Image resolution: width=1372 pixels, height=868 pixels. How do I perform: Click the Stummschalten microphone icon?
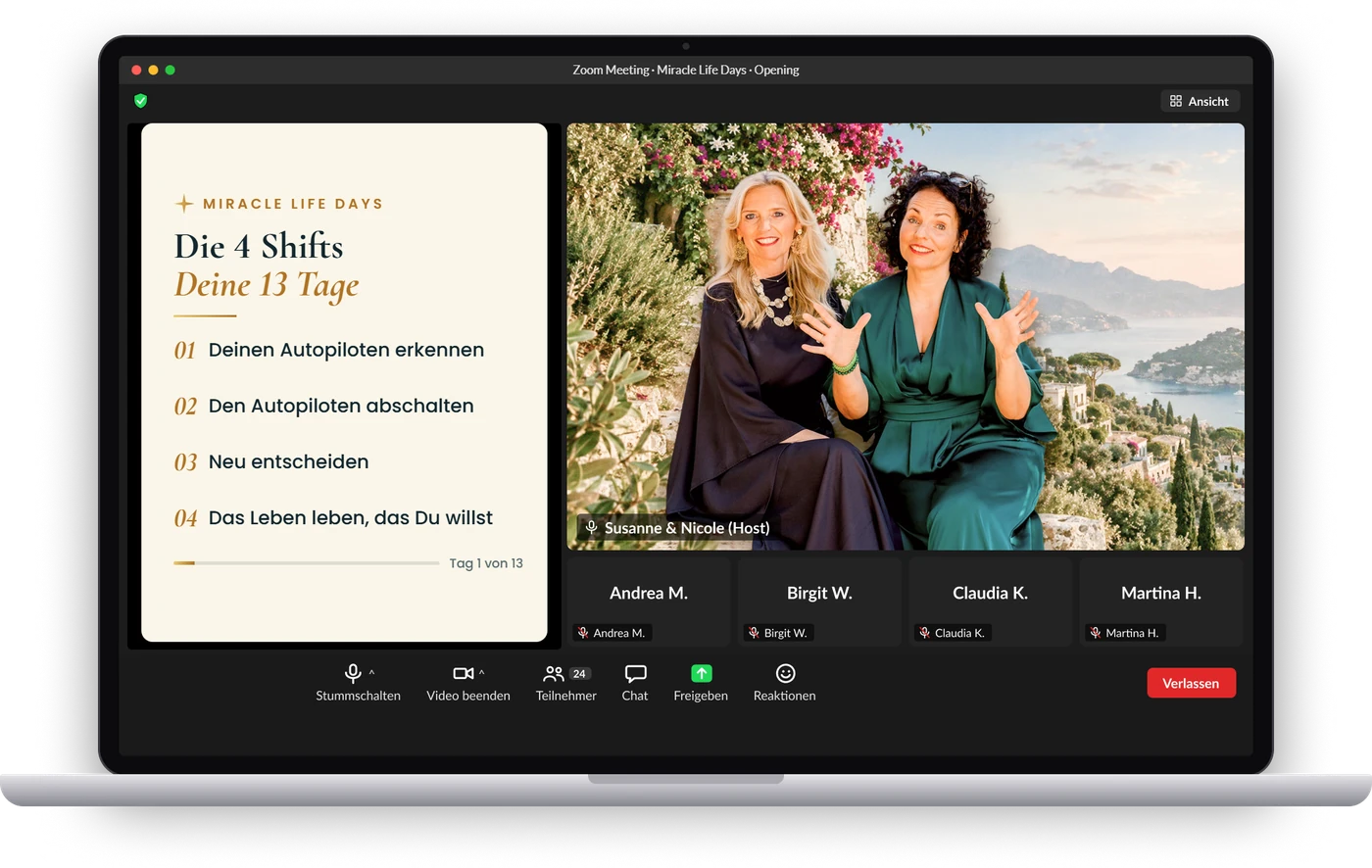[x=353, y=673]
